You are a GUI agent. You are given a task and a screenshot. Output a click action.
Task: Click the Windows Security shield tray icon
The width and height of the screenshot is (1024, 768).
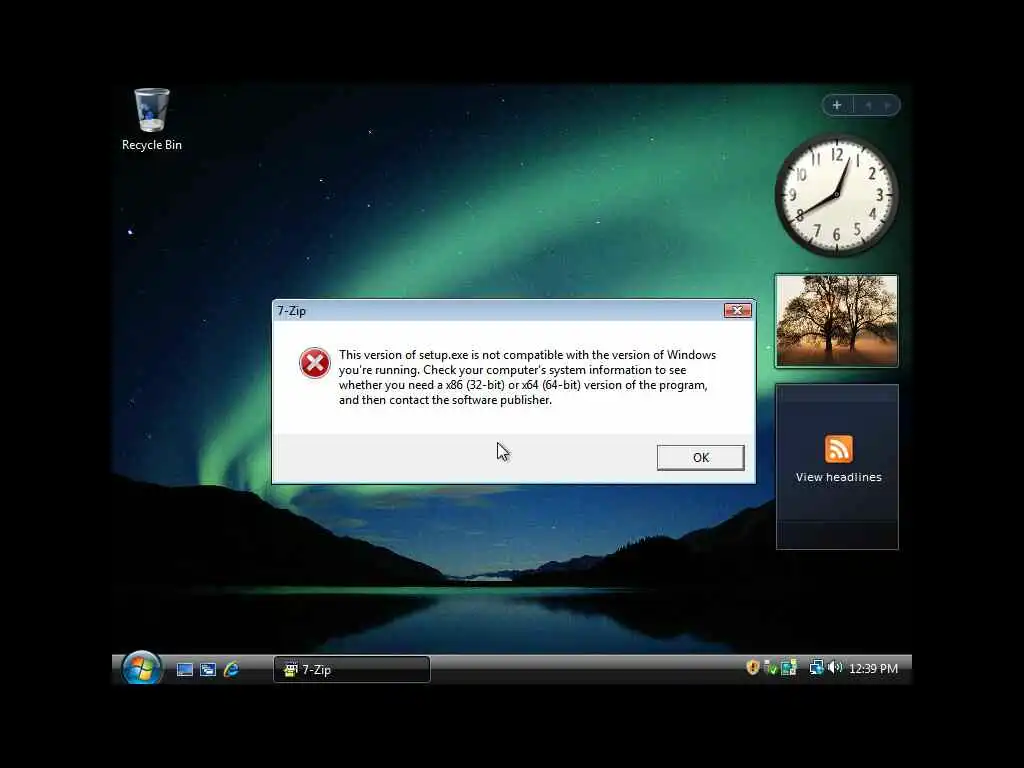752,667
